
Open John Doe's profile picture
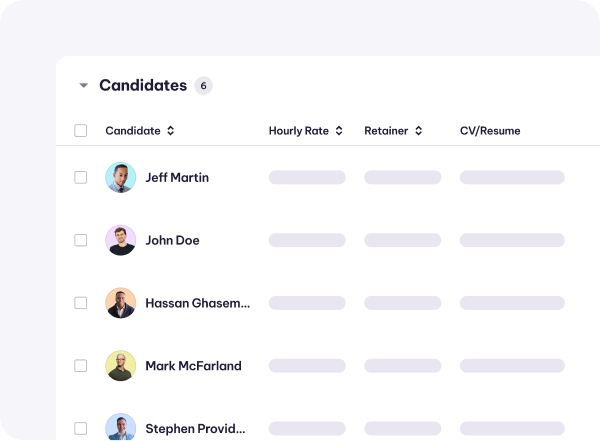click(121, 240)
